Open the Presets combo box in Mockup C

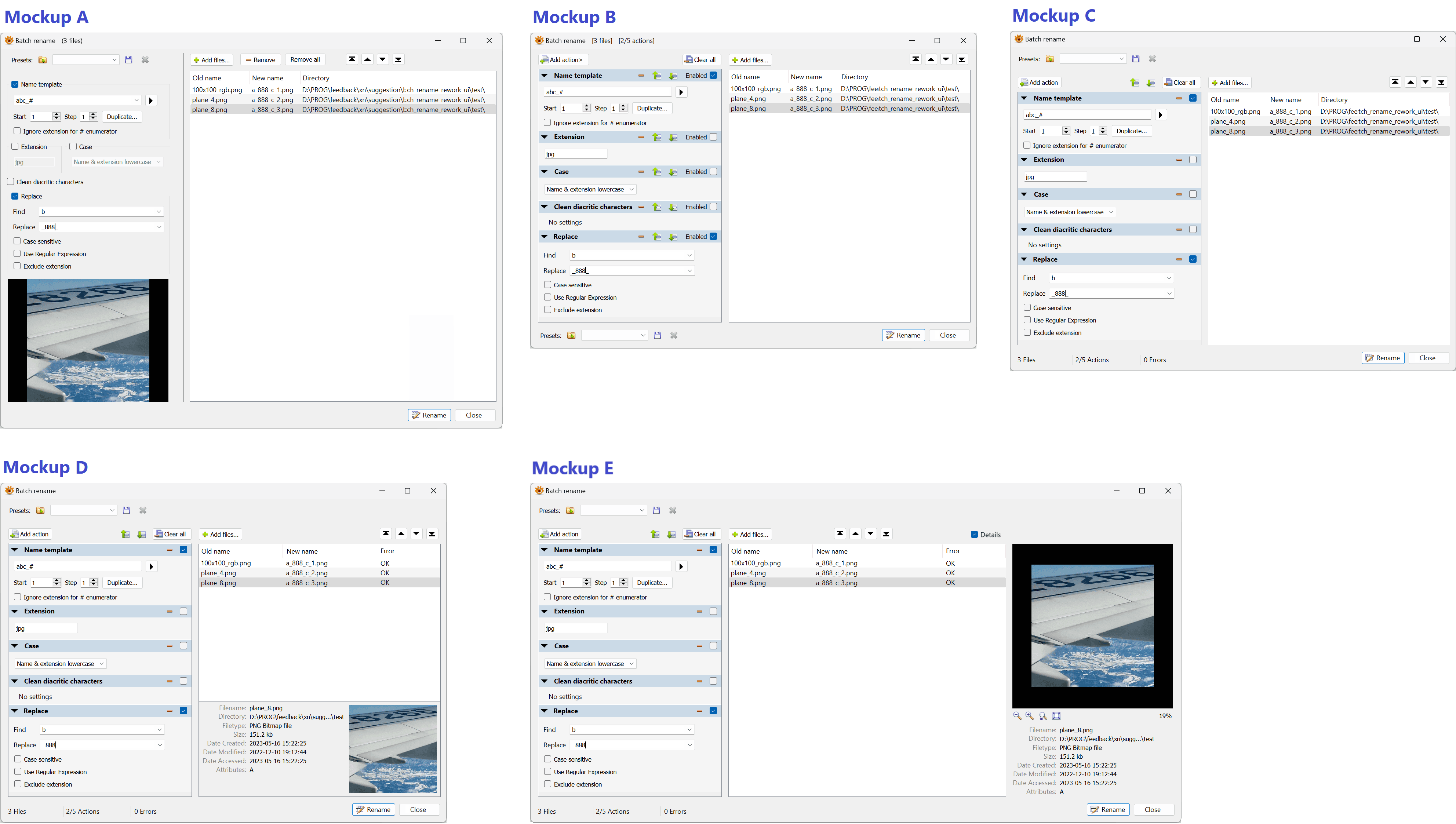point(1092,59)
